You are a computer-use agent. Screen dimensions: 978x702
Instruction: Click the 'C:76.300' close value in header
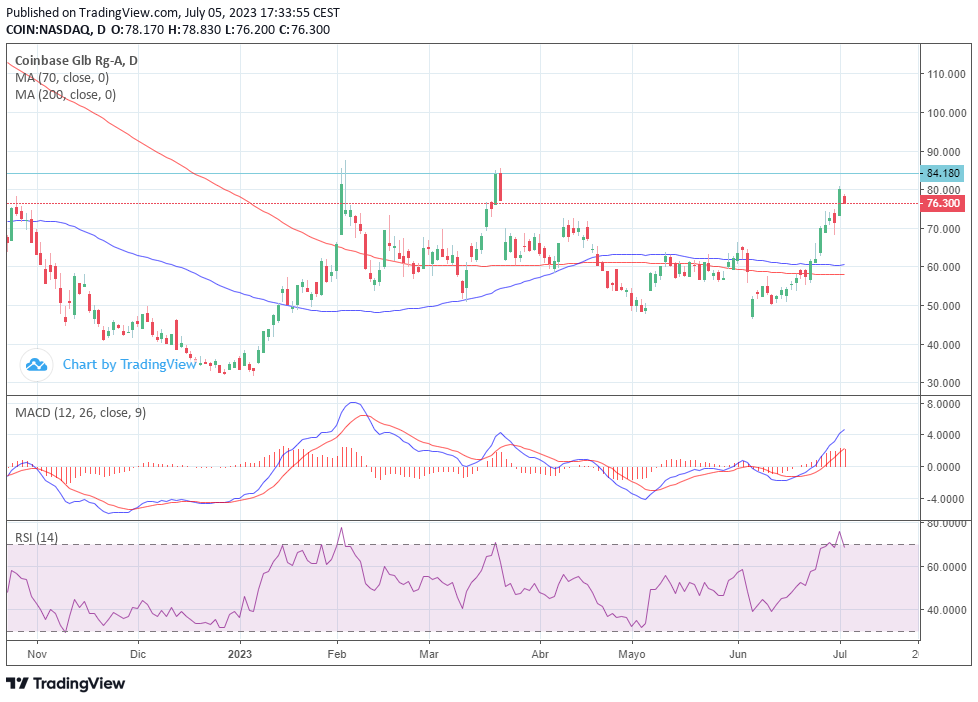point(304,29)
